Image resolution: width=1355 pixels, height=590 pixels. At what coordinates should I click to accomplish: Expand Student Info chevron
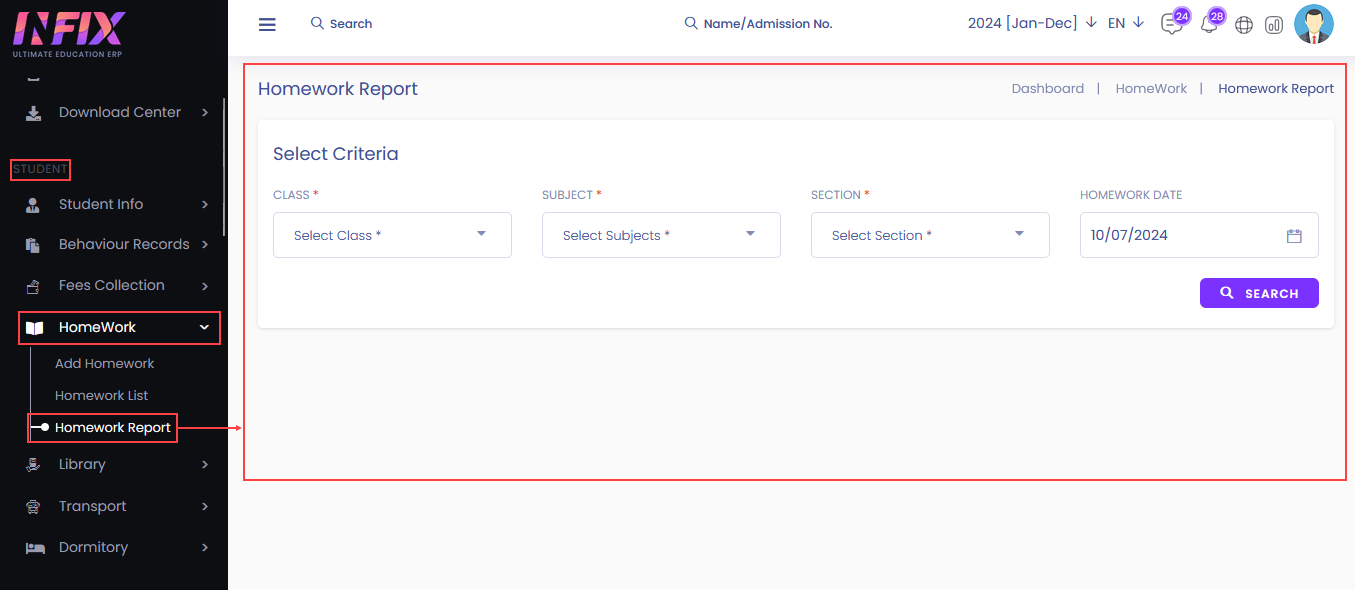pos(205,205)
